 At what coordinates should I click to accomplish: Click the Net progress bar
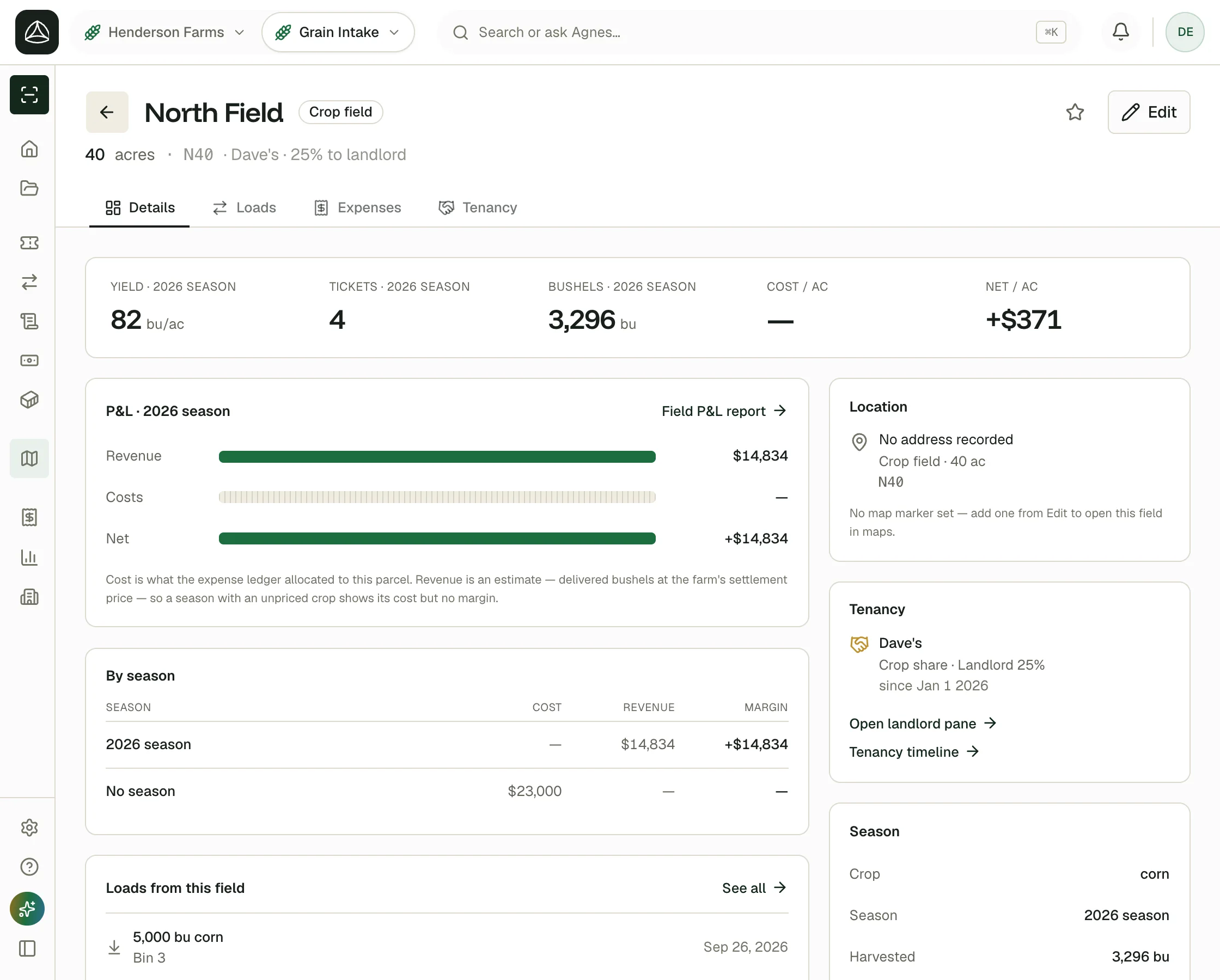pos(437,538)
